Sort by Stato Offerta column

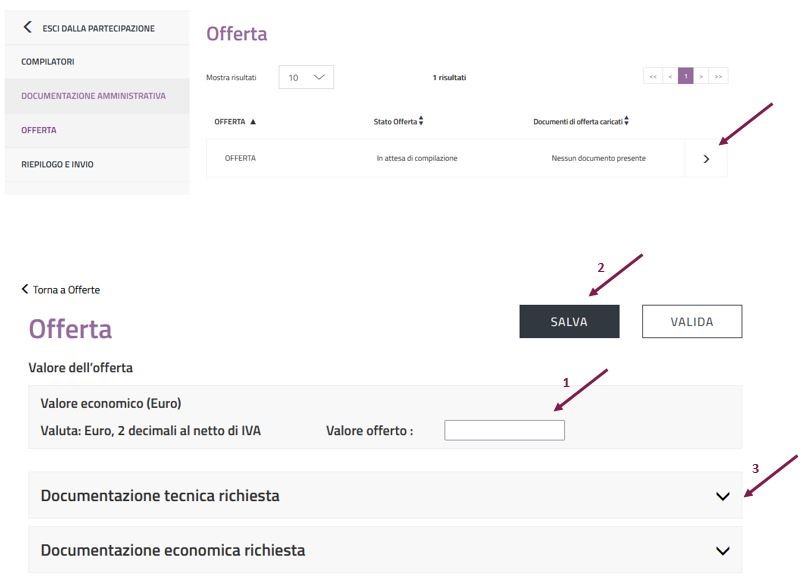click(421, 122)
